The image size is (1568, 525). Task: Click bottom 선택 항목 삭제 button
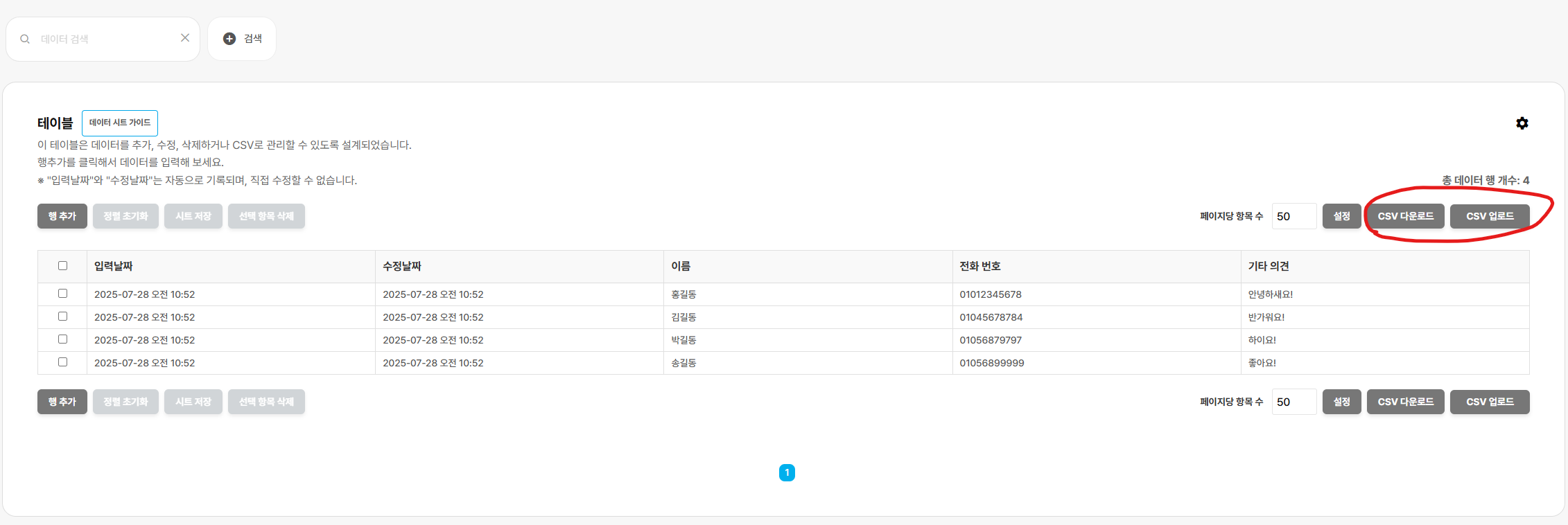coord(266,402)
